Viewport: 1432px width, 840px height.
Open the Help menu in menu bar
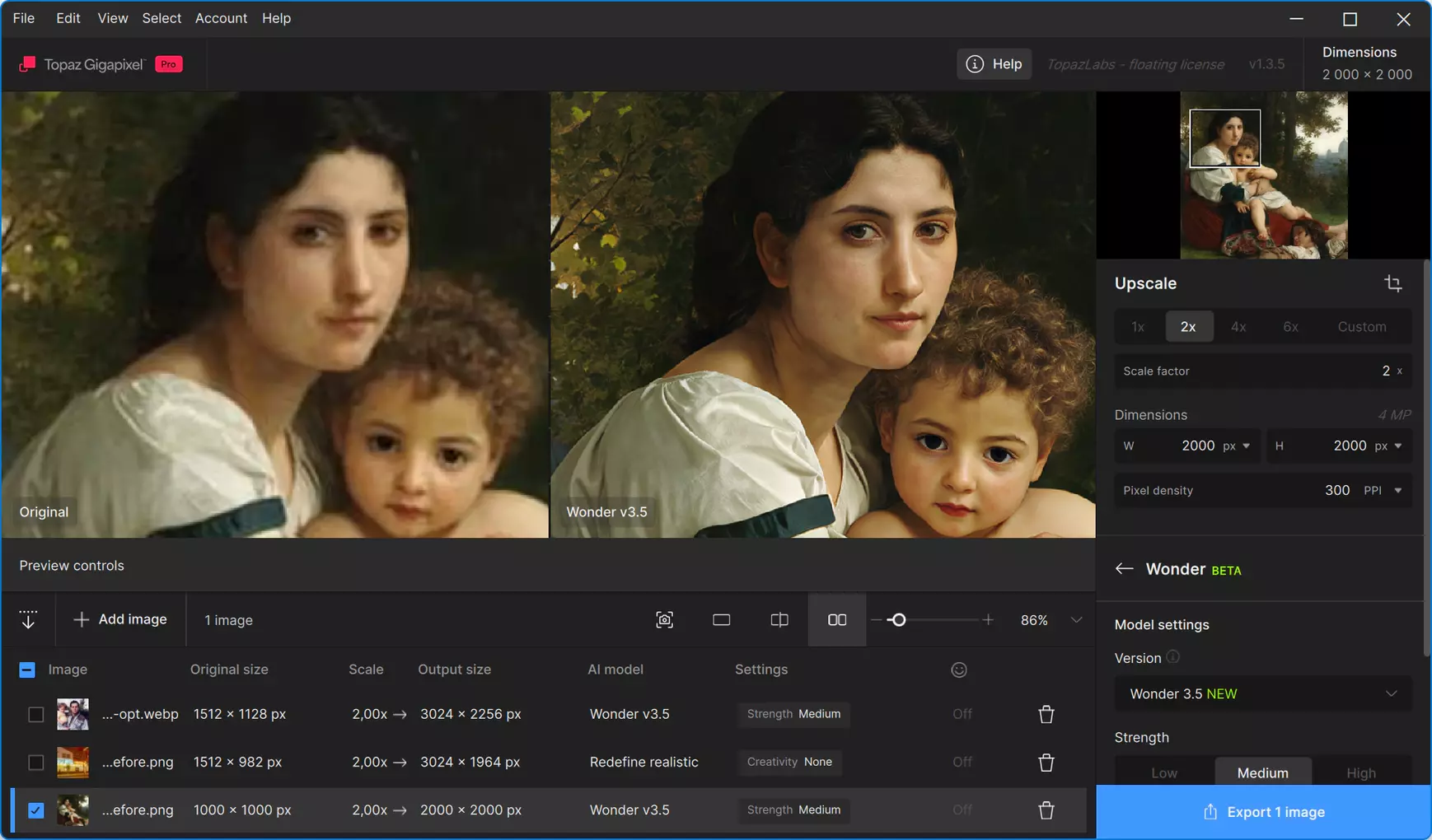point(276,18)
